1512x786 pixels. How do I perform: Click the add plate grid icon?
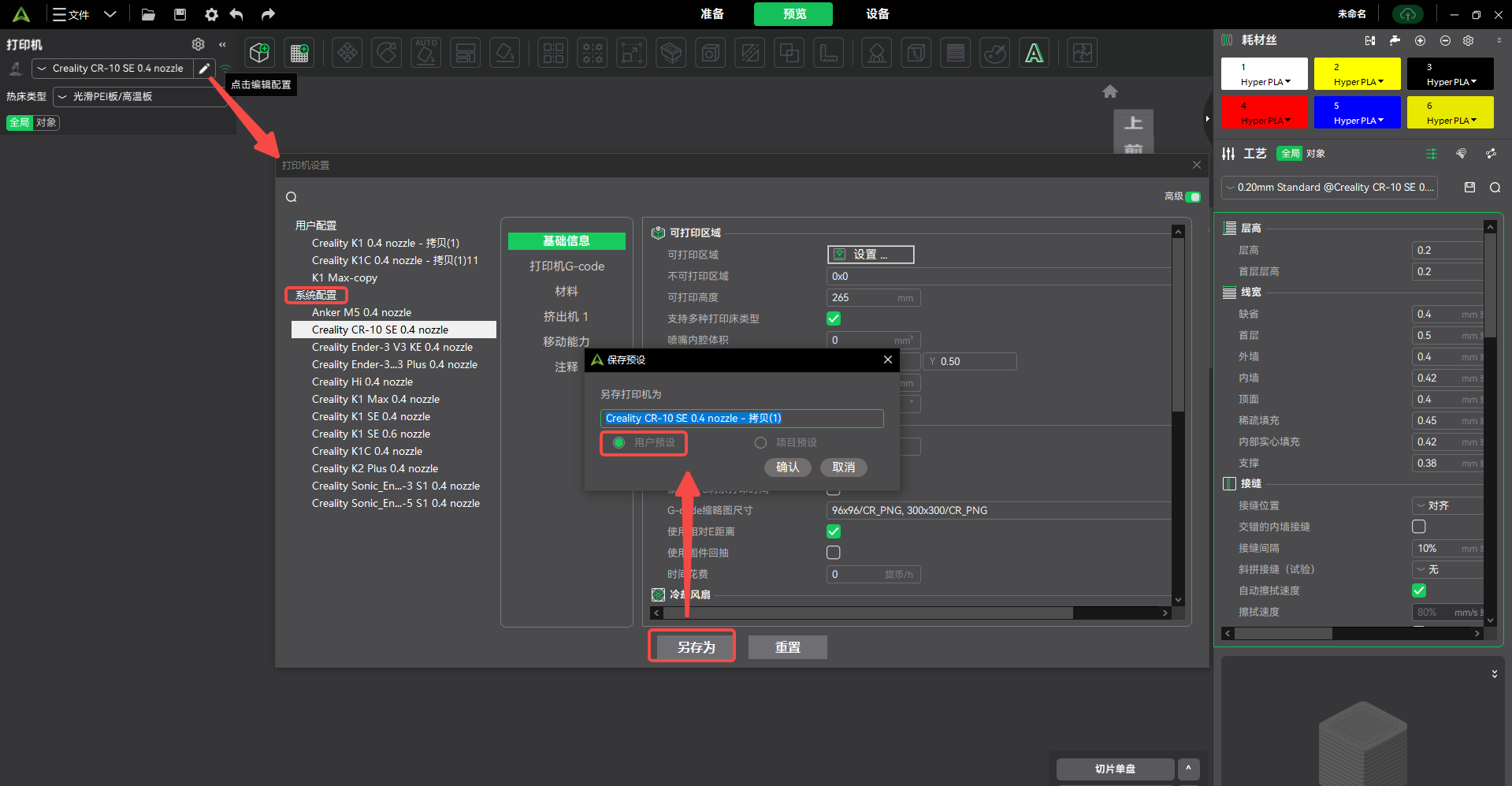[299, 53]
